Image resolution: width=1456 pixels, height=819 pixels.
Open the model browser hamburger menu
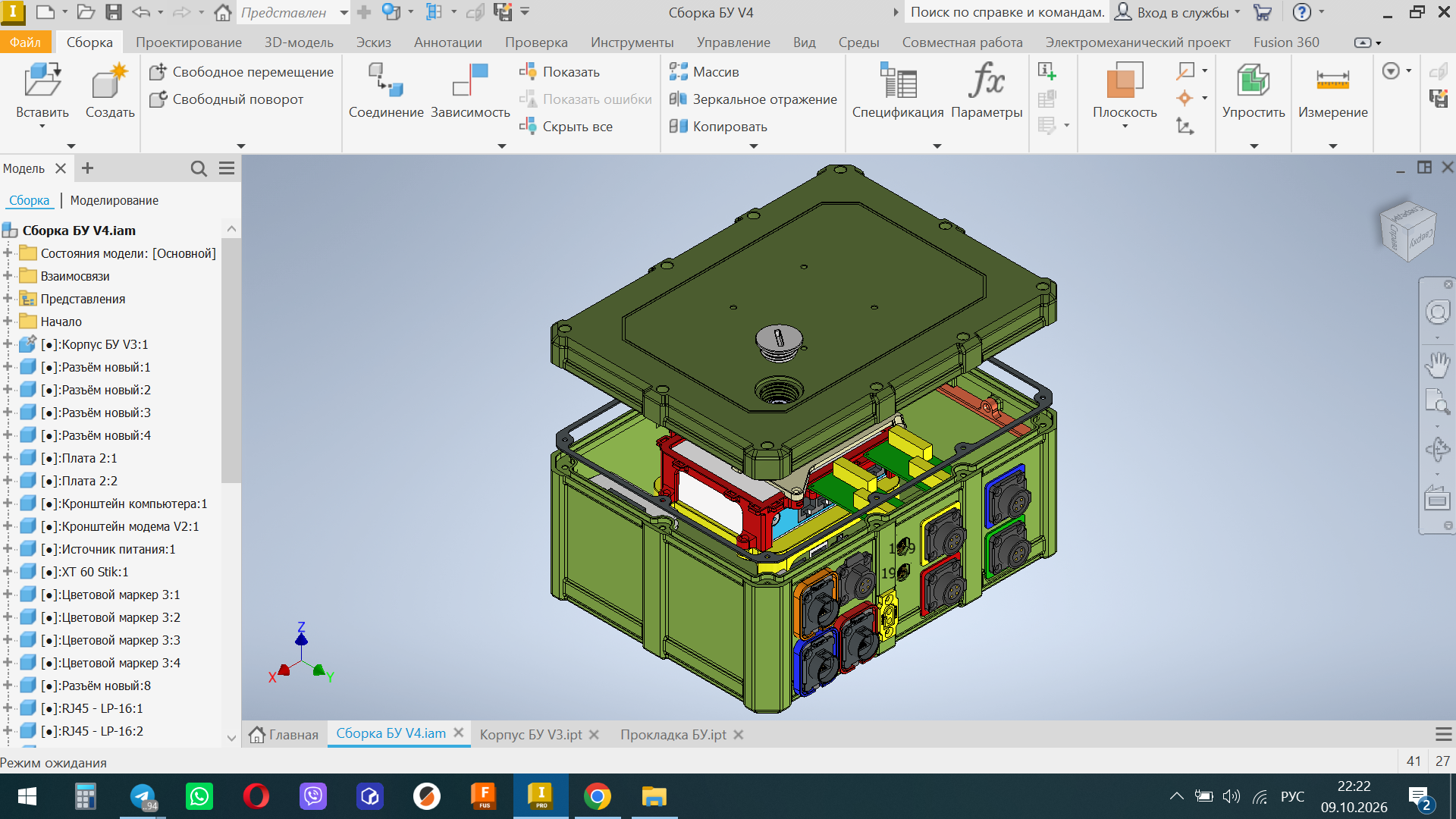227,168
